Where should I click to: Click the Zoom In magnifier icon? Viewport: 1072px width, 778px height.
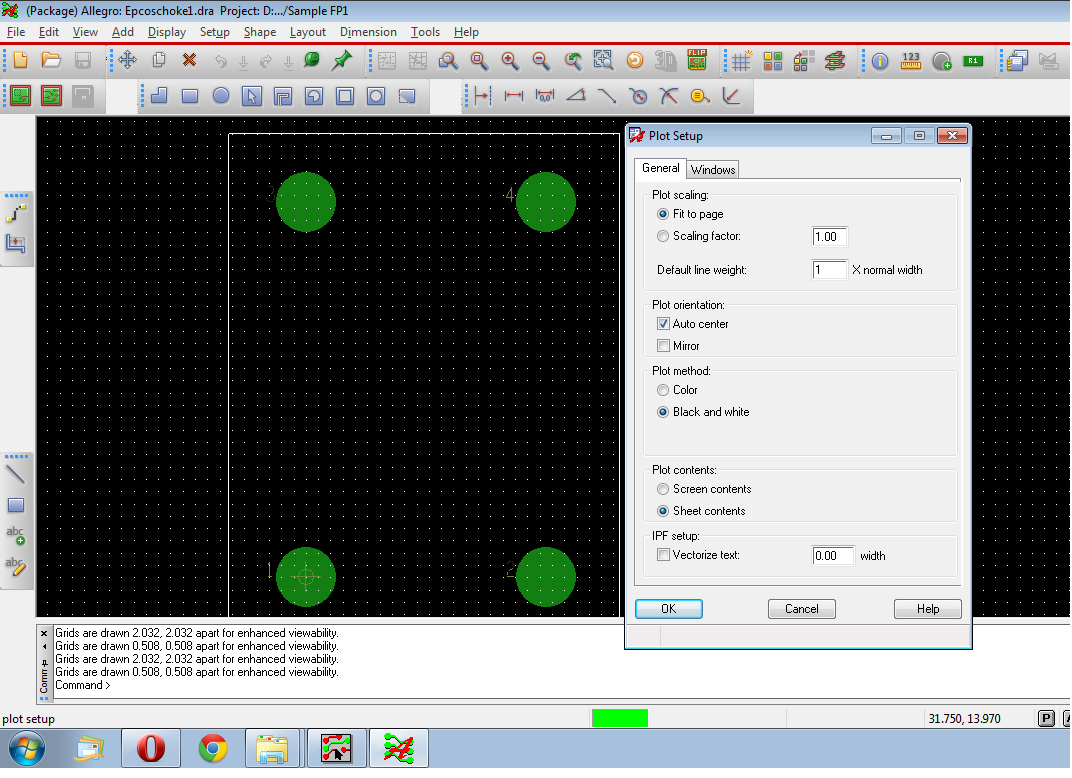tap(510, 61)
